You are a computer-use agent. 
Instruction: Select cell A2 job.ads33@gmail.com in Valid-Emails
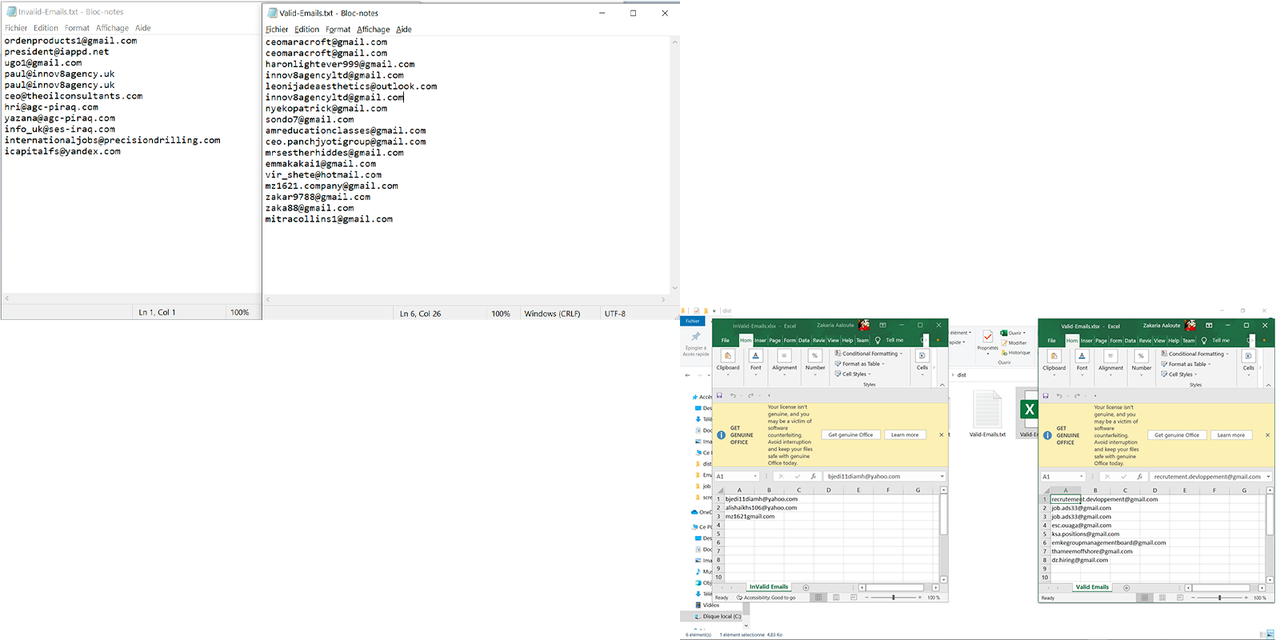(x=1081, y=508)
